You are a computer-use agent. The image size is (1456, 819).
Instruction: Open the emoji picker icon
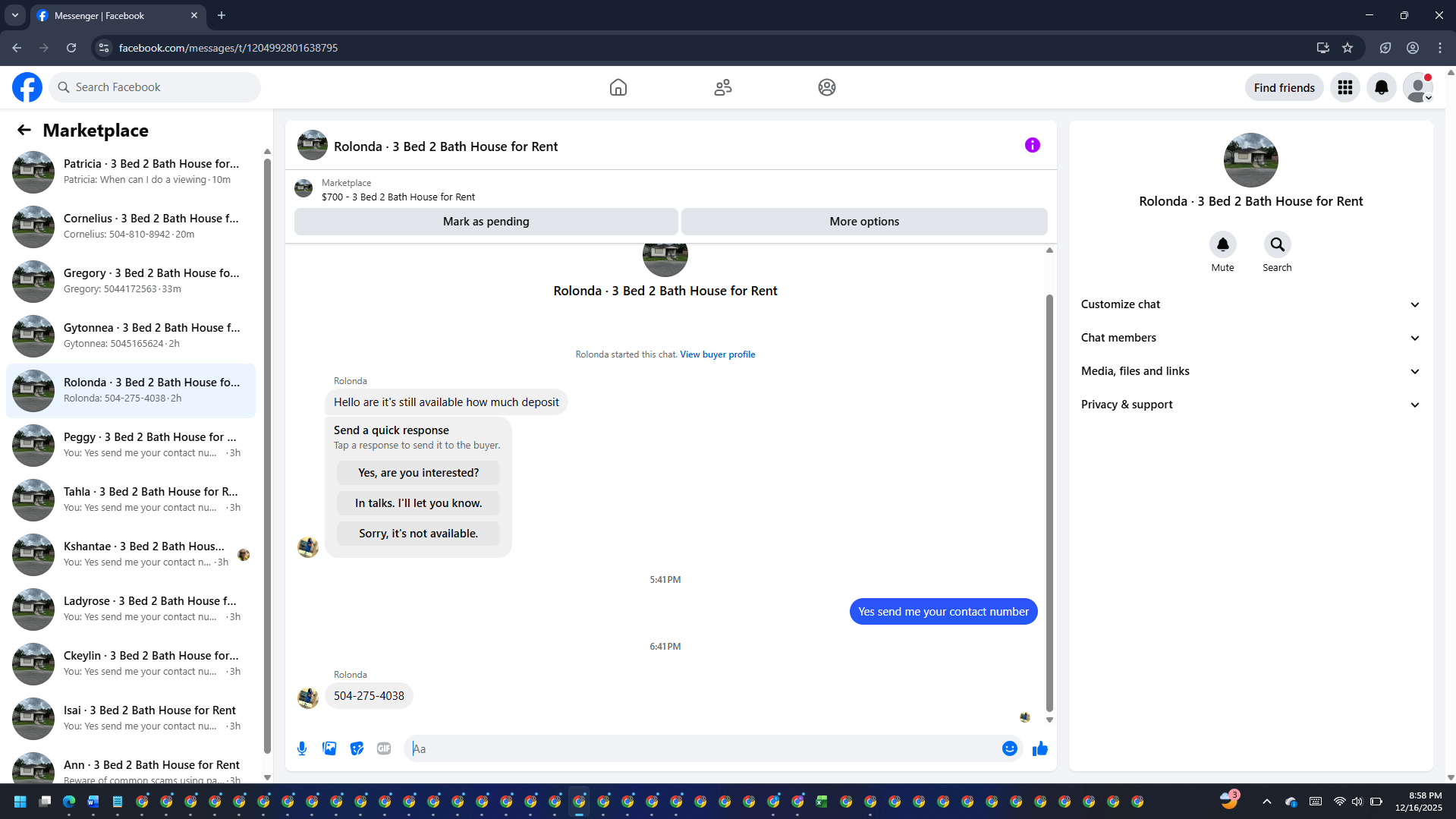(1010, 748)
